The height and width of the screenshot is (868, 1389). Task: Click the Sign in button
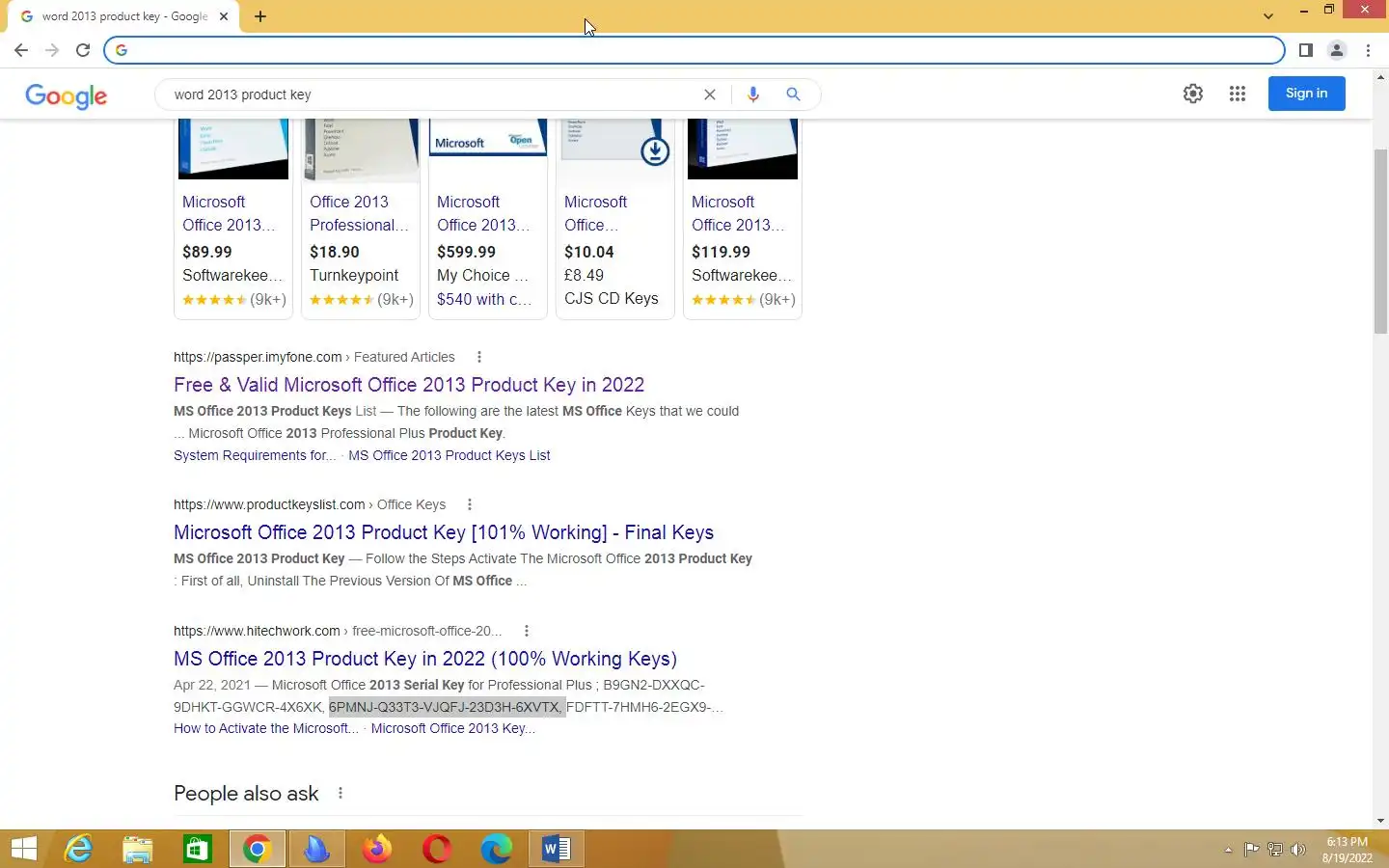click(1306, 94)
